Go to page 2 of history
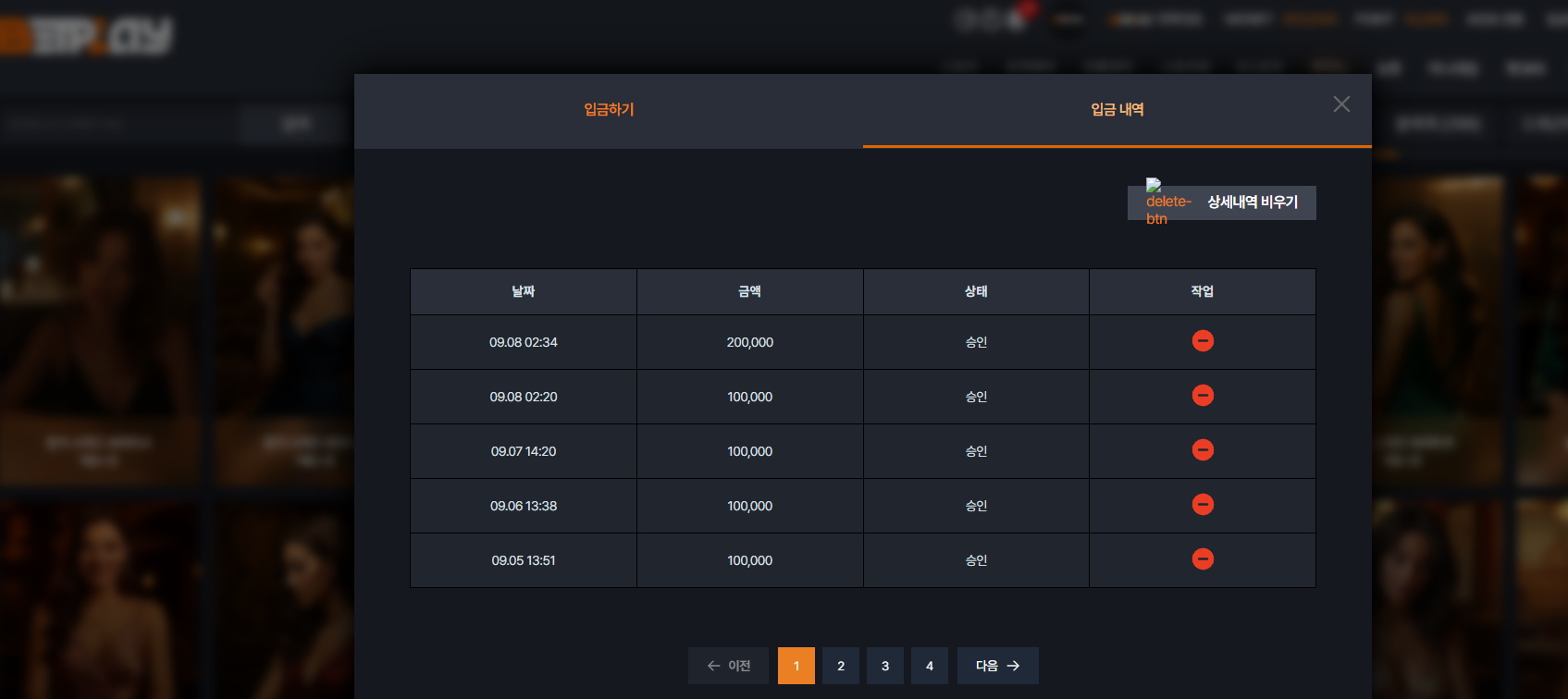The width and height of the screenshot is (1568, 699). [x=841, y=666]
